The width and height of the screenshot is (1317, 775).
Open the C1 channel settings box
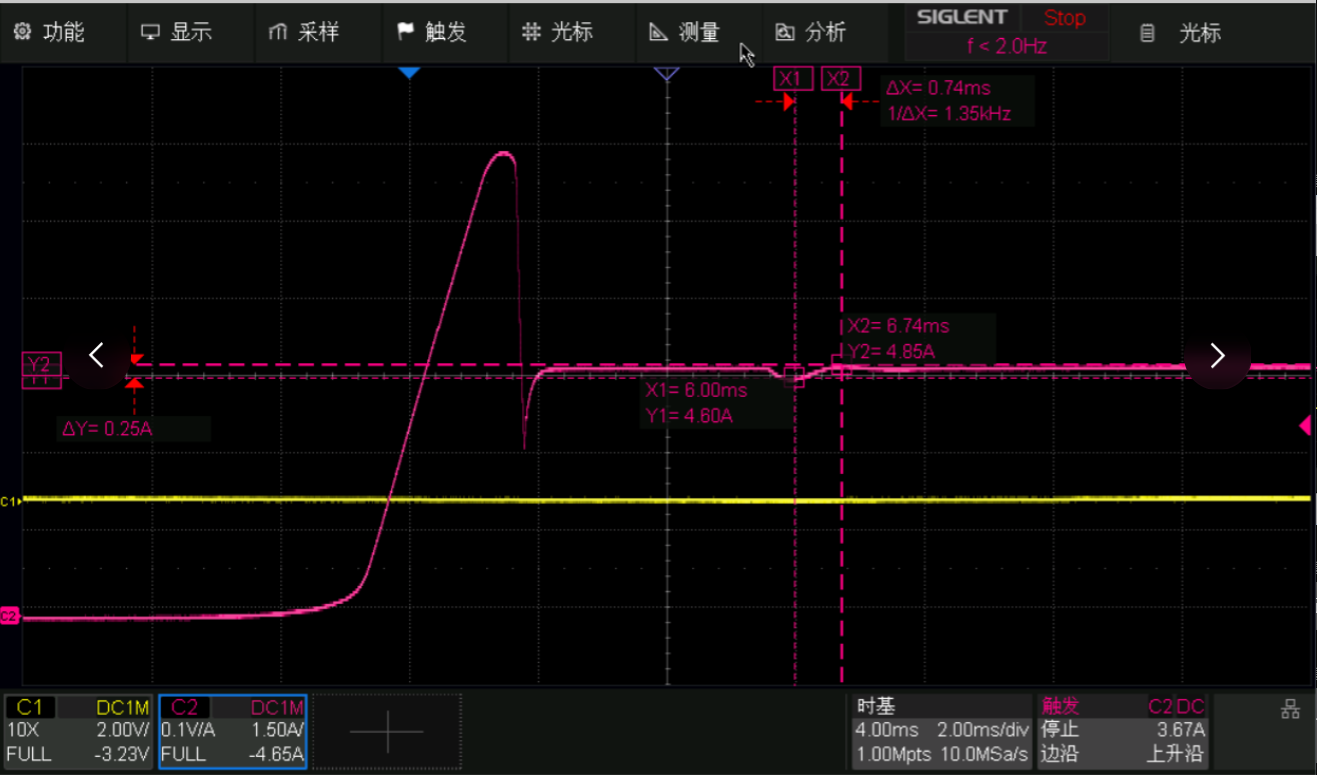(78, 731)
